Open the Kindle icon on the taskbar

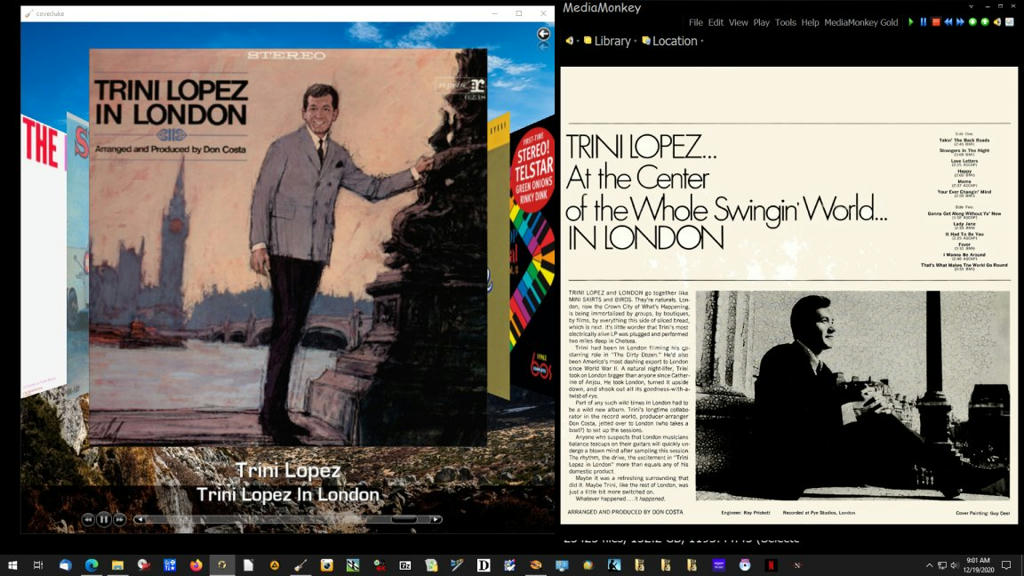[614, 565]
